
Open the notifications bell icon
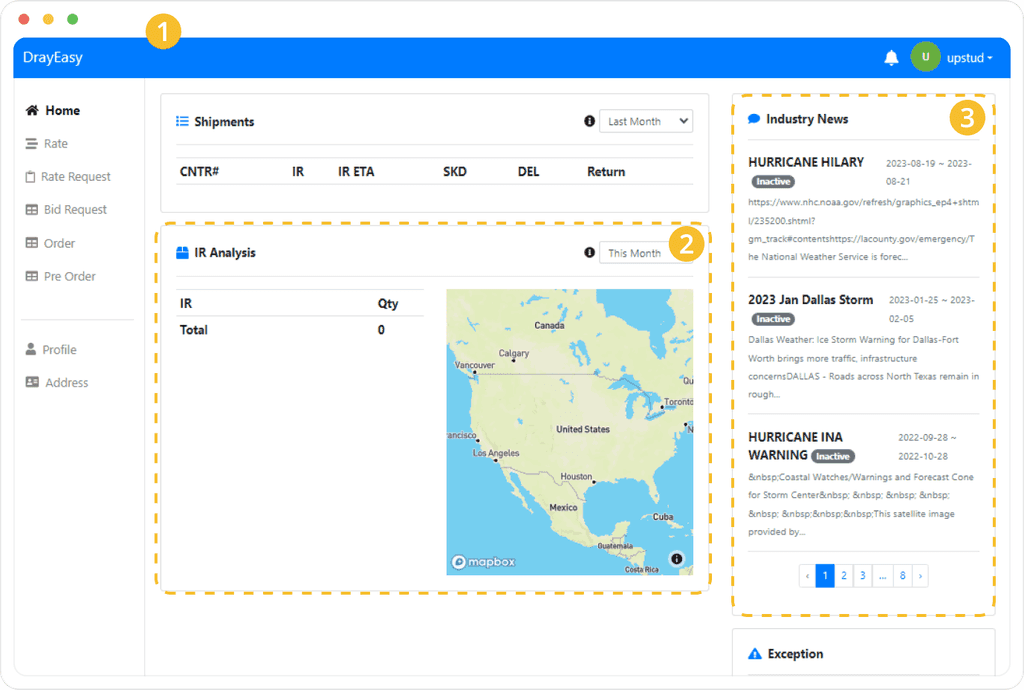pos(891,57)
